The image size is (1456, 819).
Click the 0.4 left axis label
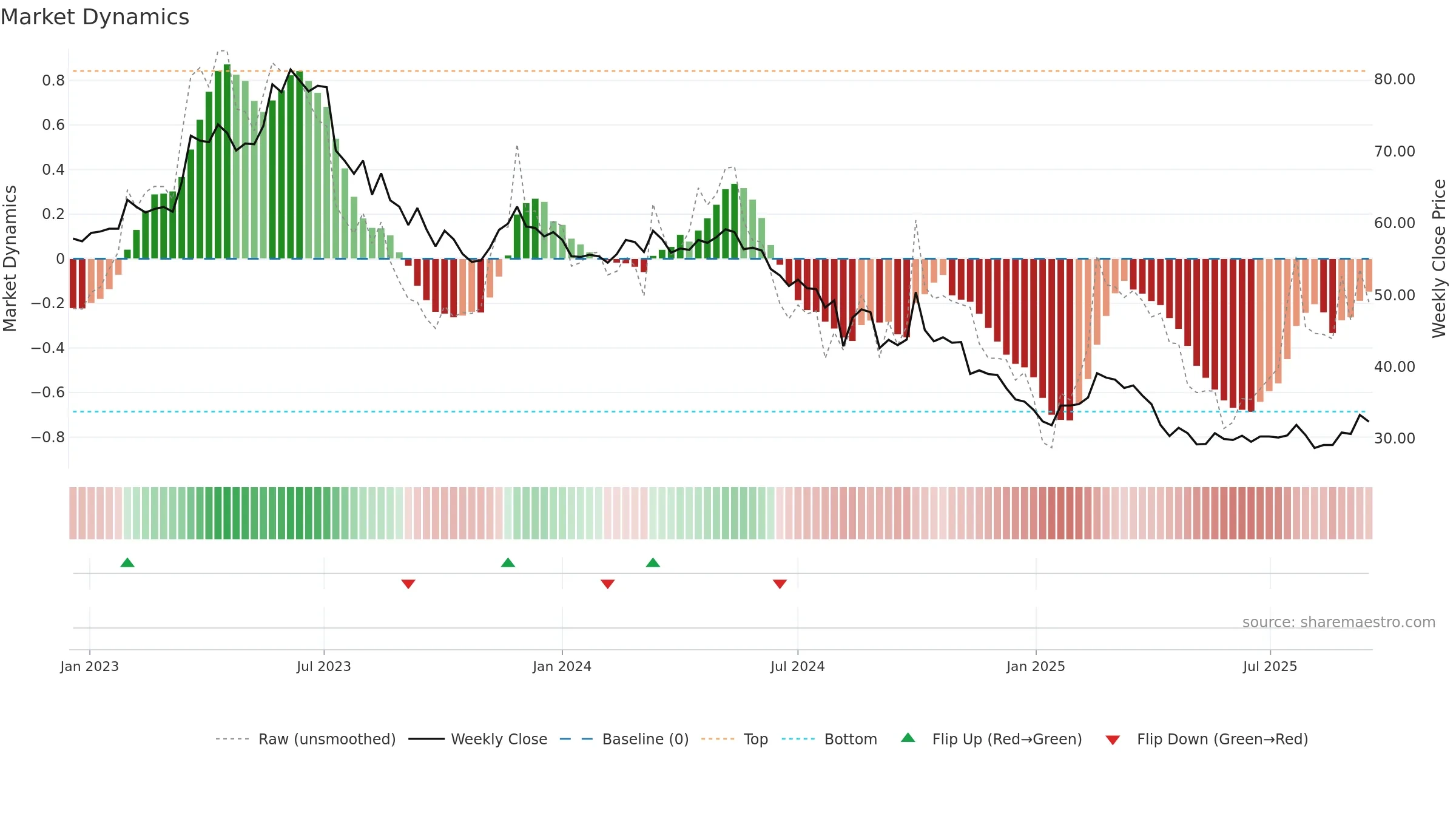coord(53,169)
